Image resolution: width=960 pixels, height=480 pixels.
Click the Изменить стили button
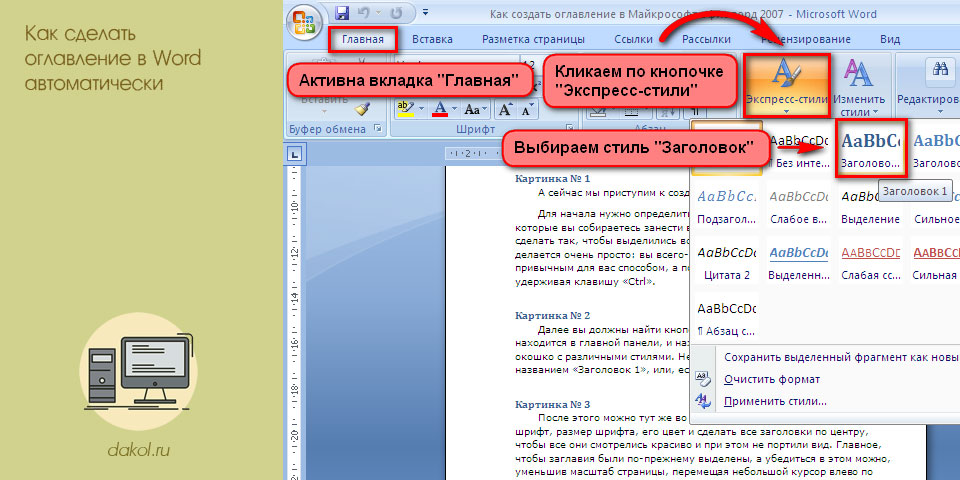tap(858, 87)
